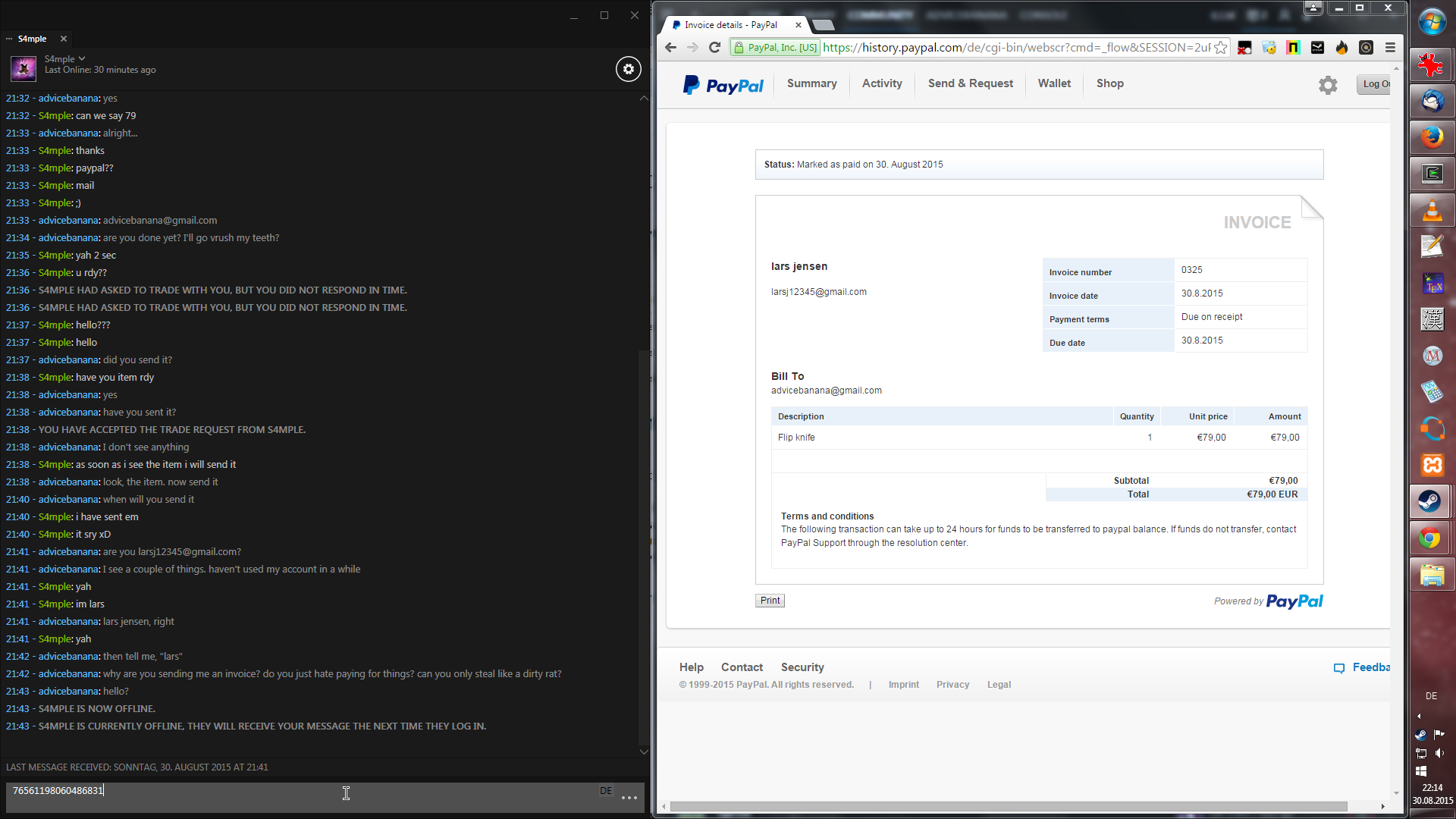The height and width of the screenshot is (819, 1456).
Task: Bookmark page with star icon
Action: click(1220, 48)
